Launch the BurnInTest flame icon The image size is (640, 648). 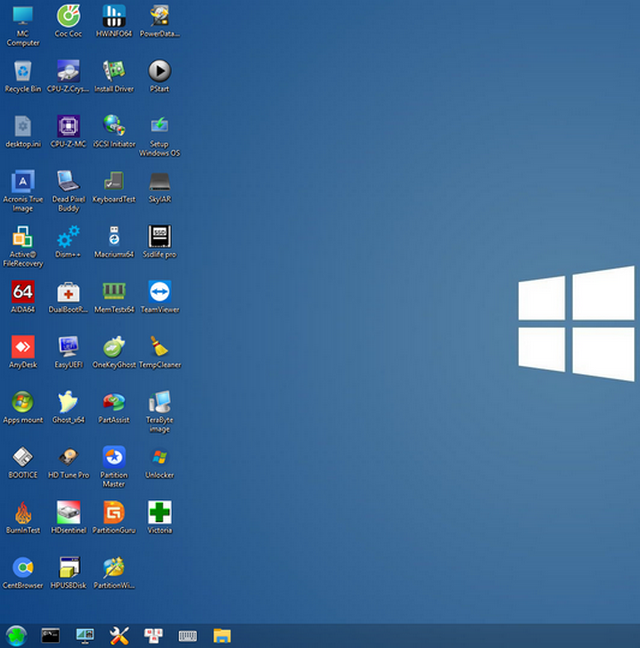[x=23, y=517]
